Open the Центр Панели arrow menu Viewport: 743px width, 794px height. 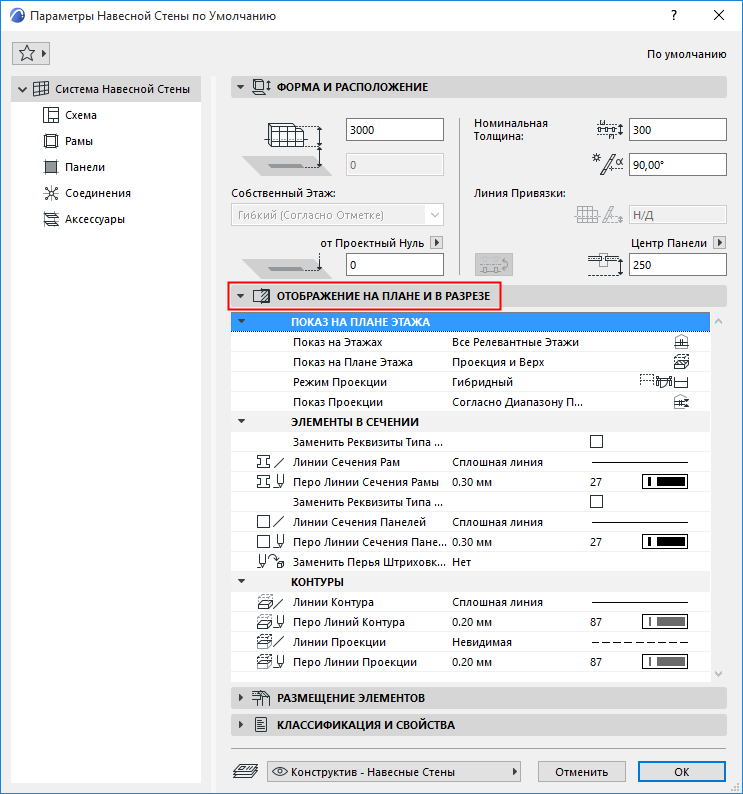click(719, 243)
